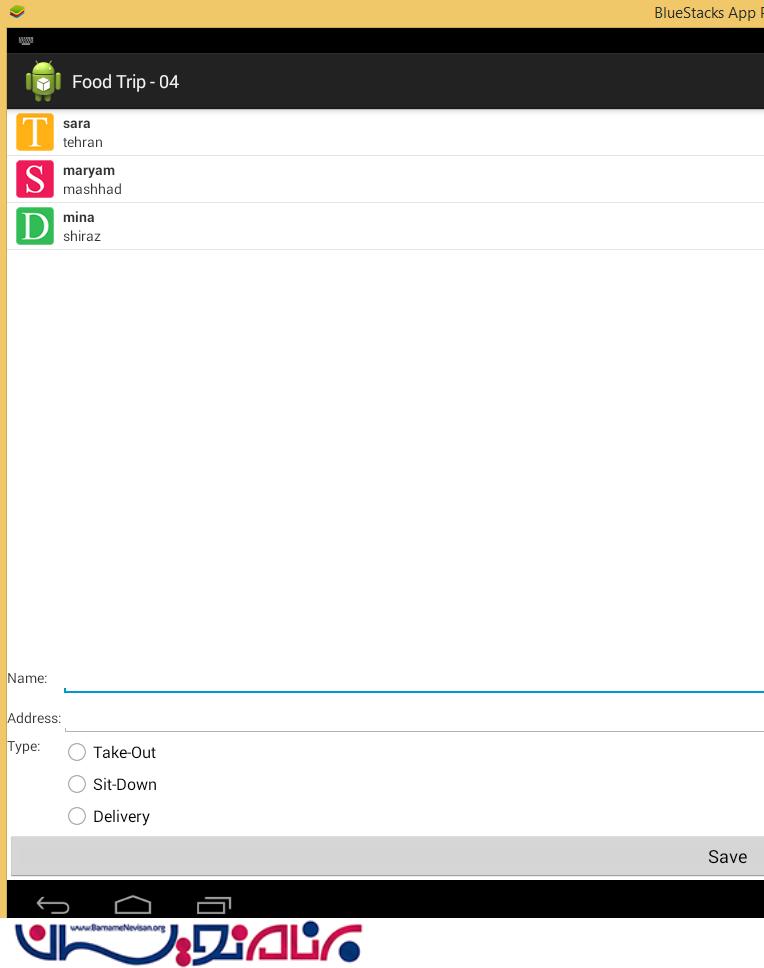This screenshot has height=968, width=764.
Task: Focus the Address input field
Action: click(412, 718)
